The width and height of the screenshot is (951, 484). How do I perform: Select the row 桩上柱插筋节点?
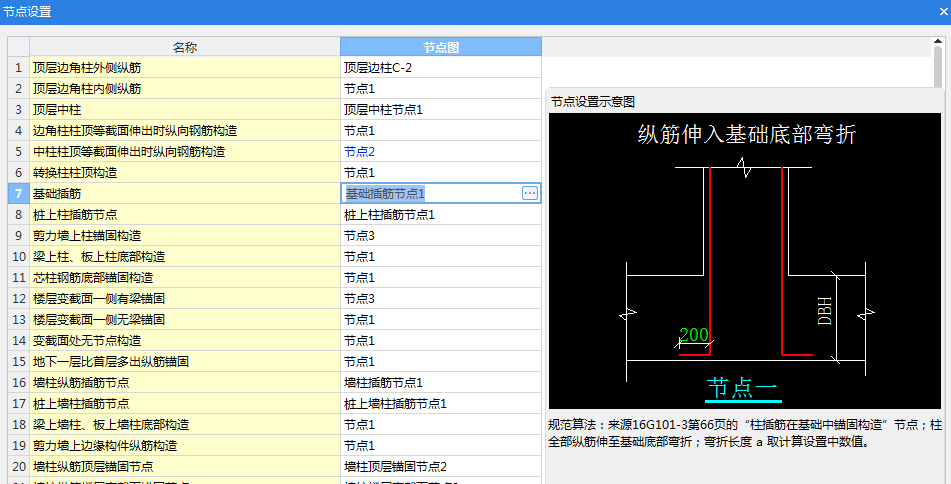[185, 215]
